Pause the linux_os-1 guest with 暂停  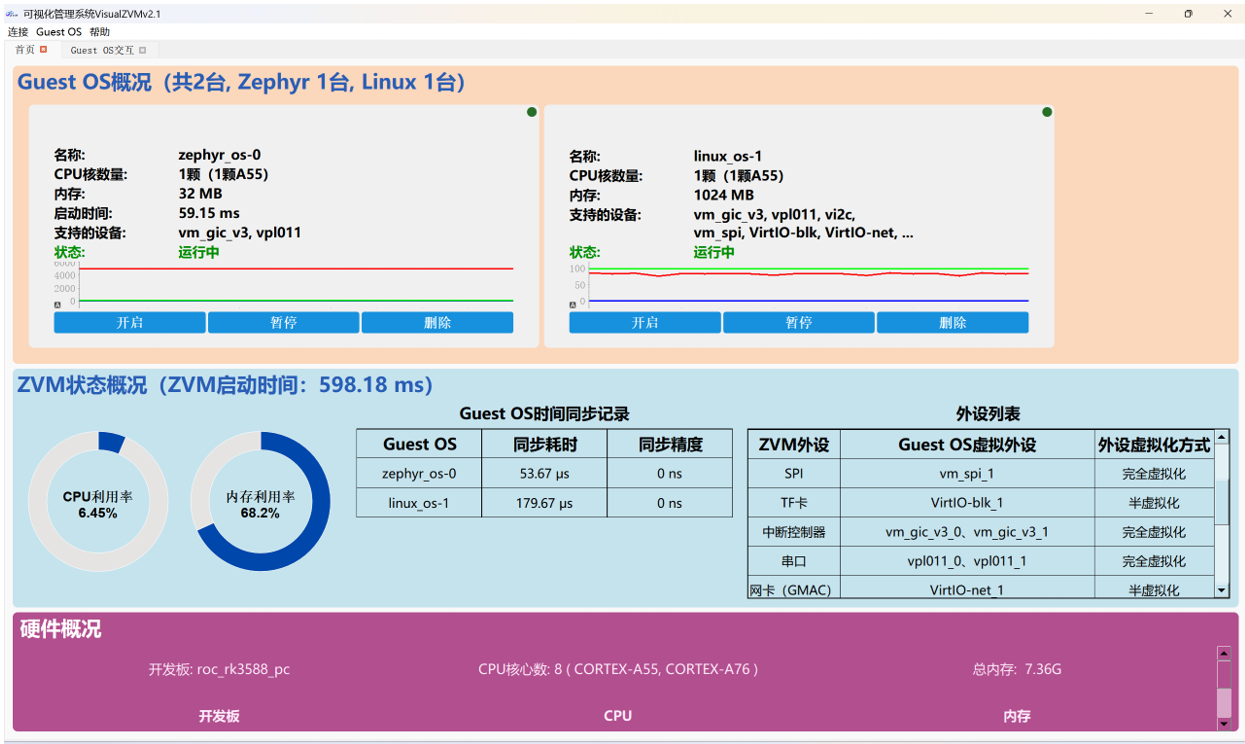point(798,323)
